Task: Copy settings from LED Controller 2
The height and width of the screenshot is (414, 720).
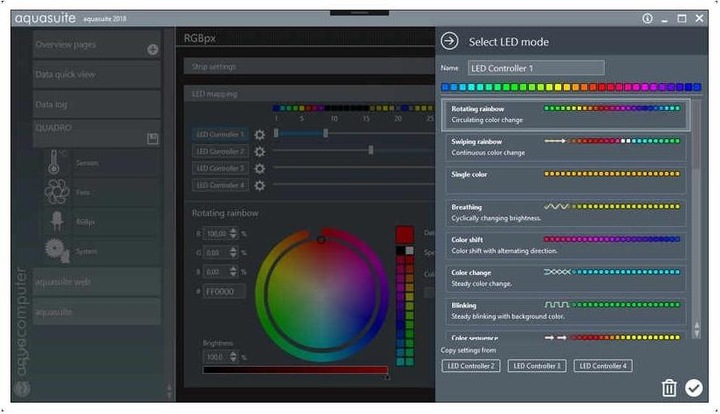Action: [x=471, y=366]
